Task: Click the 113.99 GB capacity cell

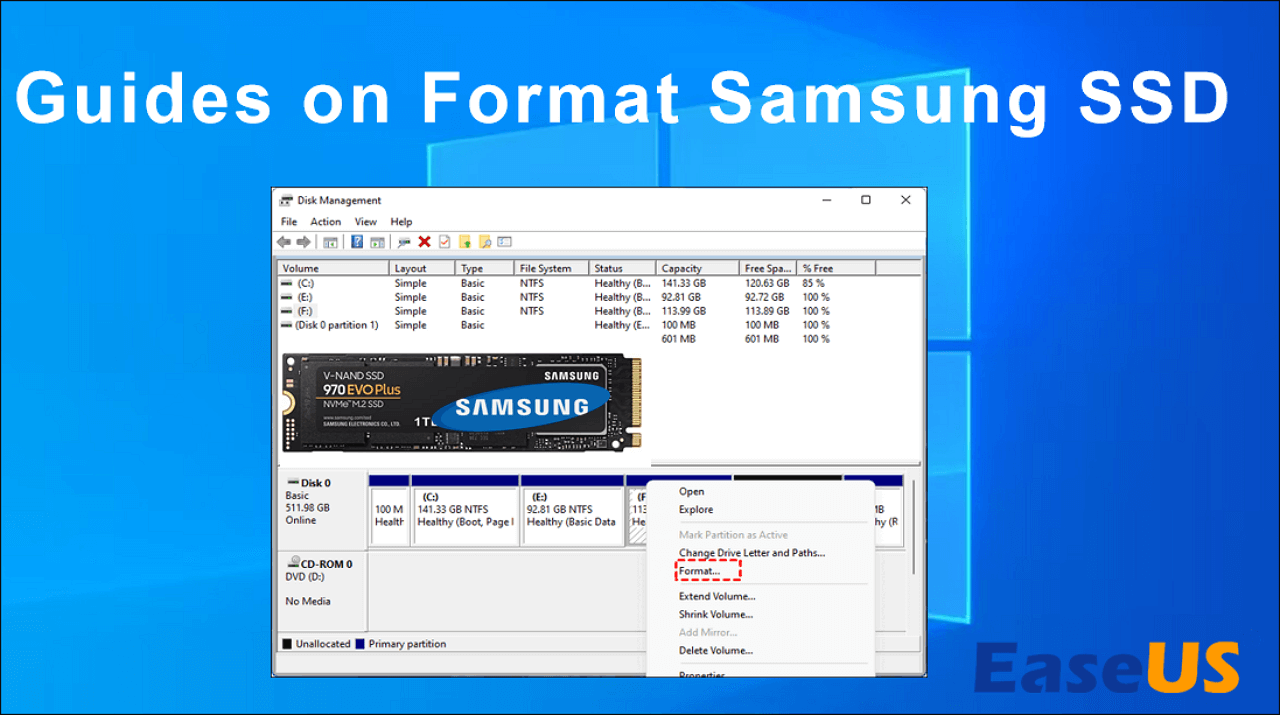Action: pos(683,312)
